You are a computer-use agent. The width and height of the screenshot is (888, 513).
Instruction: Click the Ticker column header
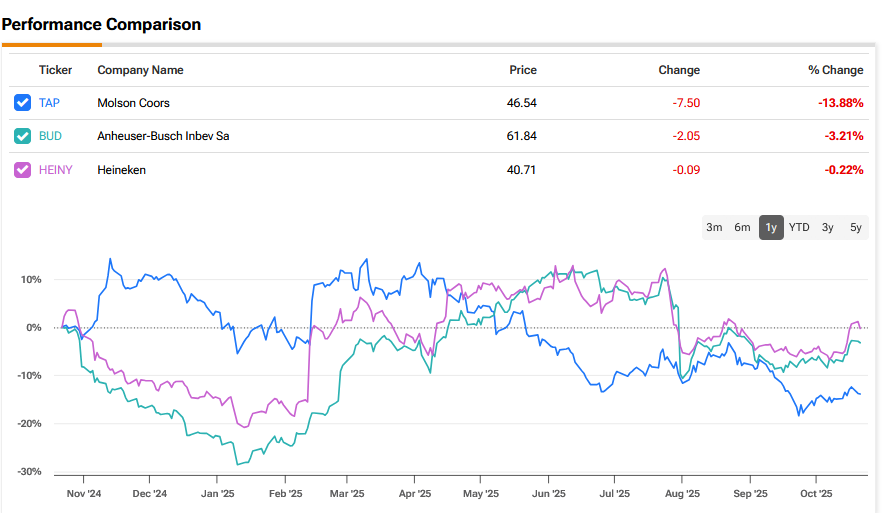pyautogui.click(x=55, y=70)
